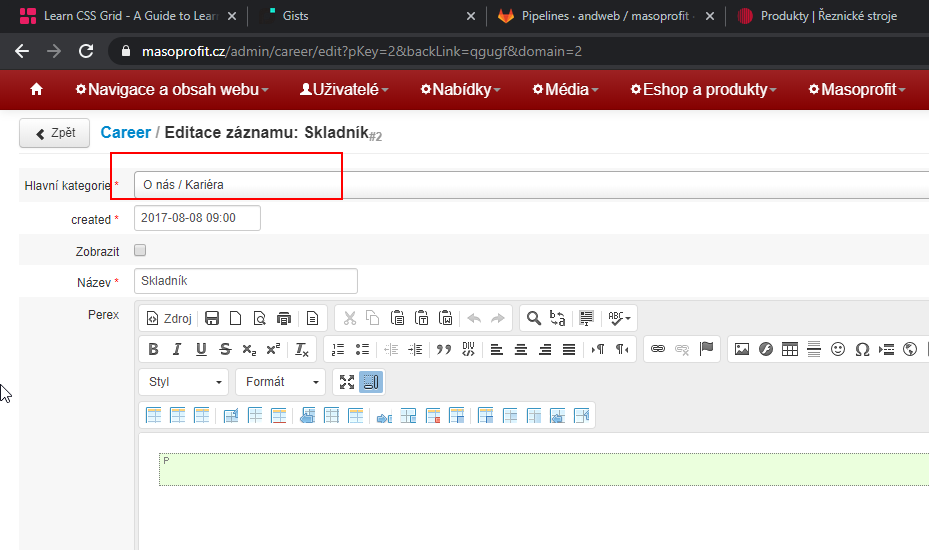This screenshot has width=929, height=550.
Task: Click the Paste clipboard icon
Action: (397, 318)
